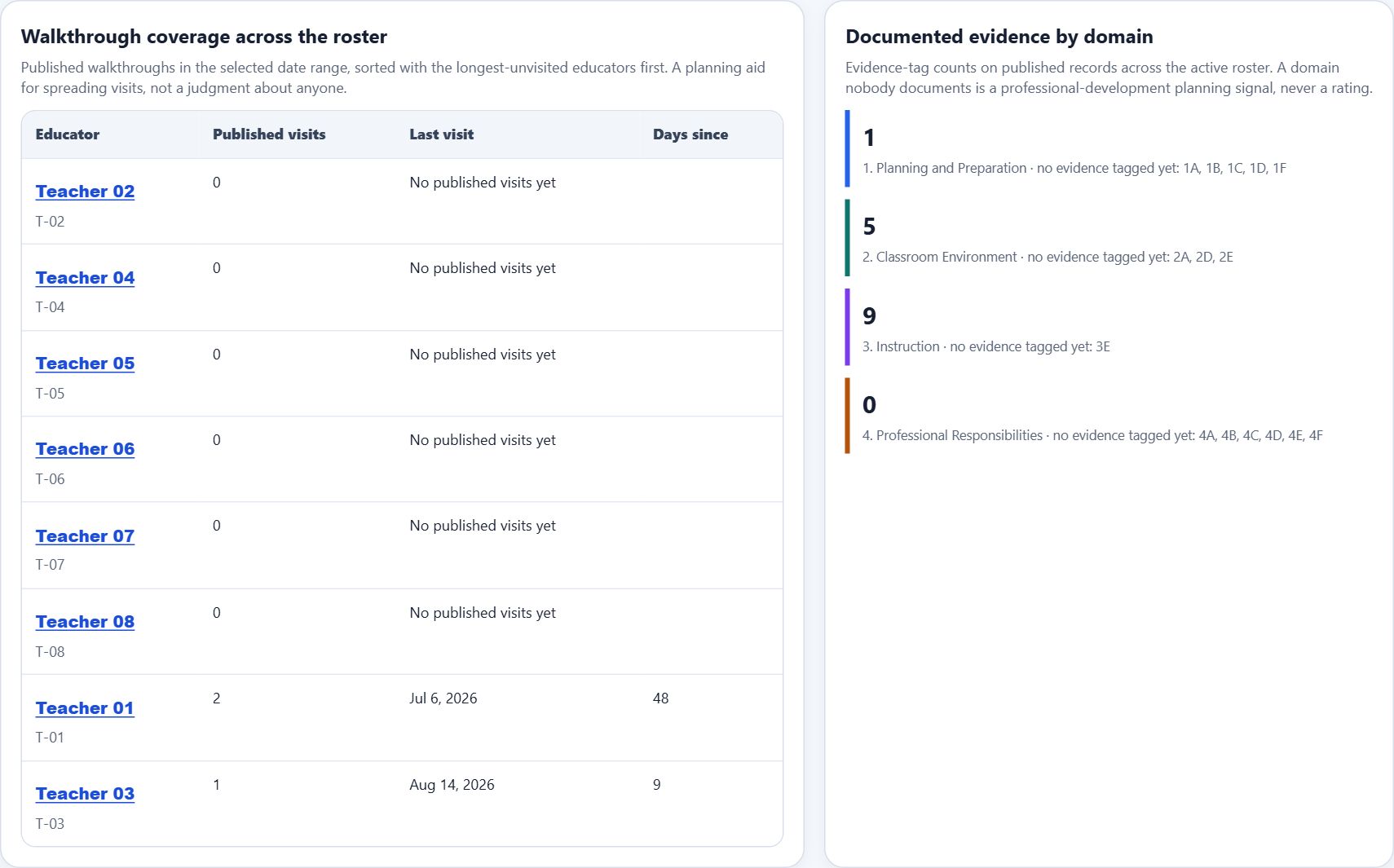Click the T-04 educator ID

click(x=50, y=307)
